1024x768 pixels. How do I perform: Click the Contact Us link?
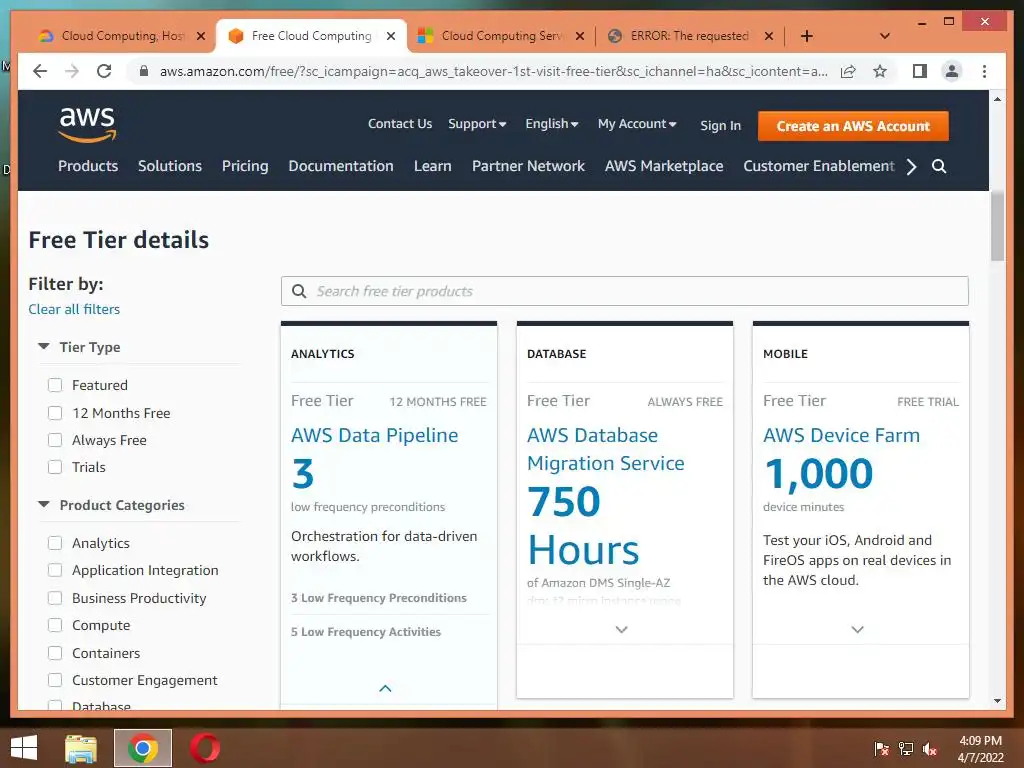[400, 124]
